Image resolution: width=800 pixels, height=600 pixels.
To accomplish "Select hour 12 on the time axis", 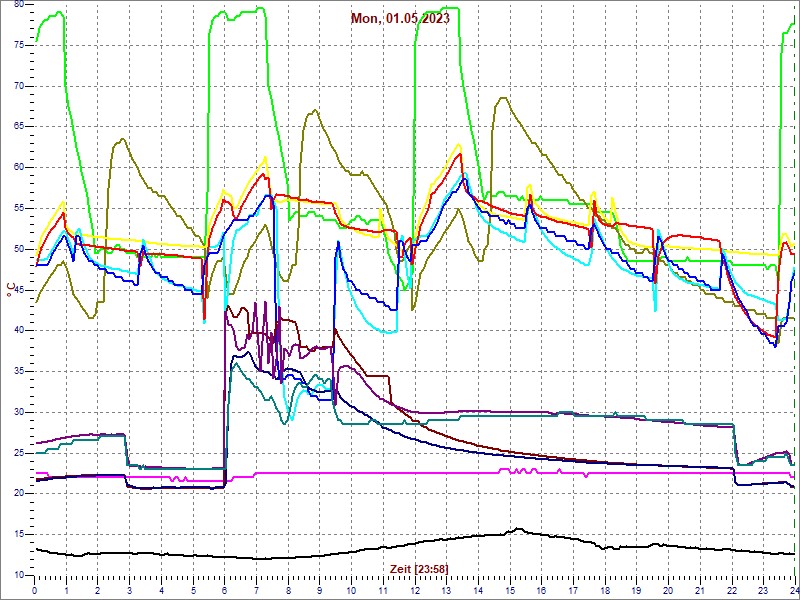I will click(x=414, y=589).
